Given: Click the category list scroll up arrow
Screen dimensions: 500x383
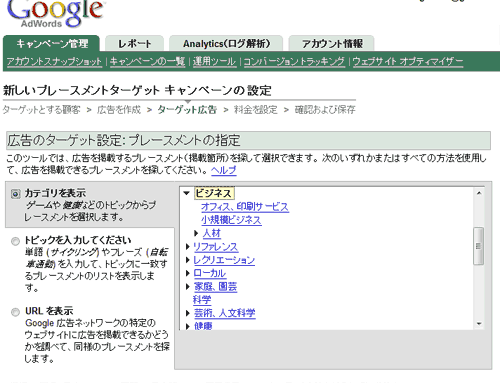Looking at the screenshot, I should [479, 193].
